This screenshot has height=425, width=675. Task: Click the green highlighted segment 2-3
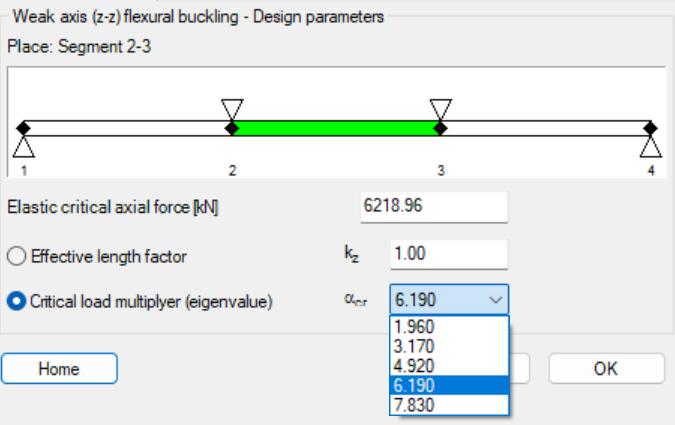click(x=335, y=128)
